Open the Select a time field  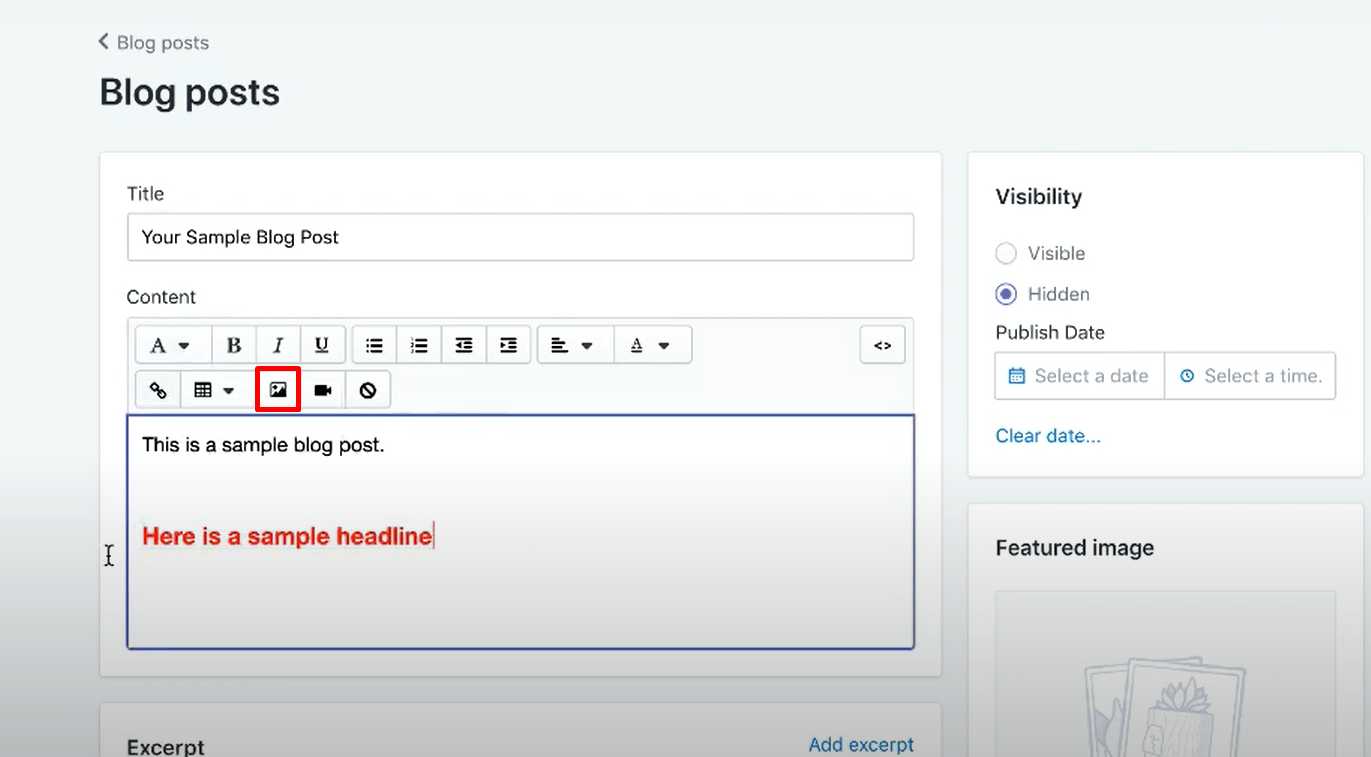coord(1250,376)
